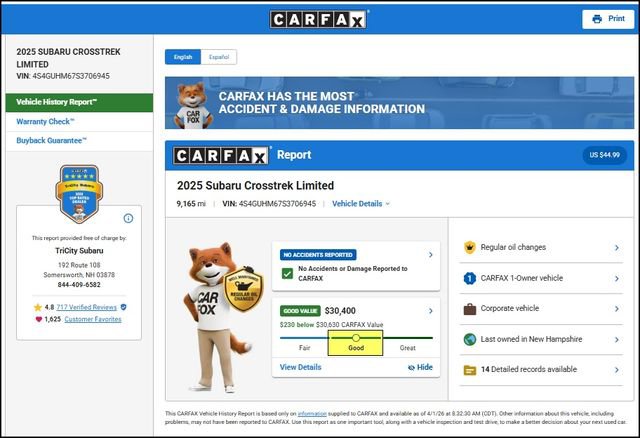Expand CARFAX 1-Owner vehicle chevron
Image resolution: width=640 pixels, height=438 pixels.
[617, 279]
